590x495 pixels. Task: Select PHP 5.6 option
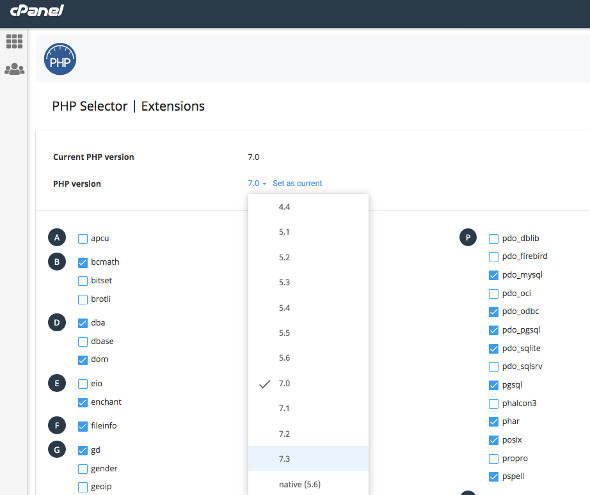tap(308, 358)
